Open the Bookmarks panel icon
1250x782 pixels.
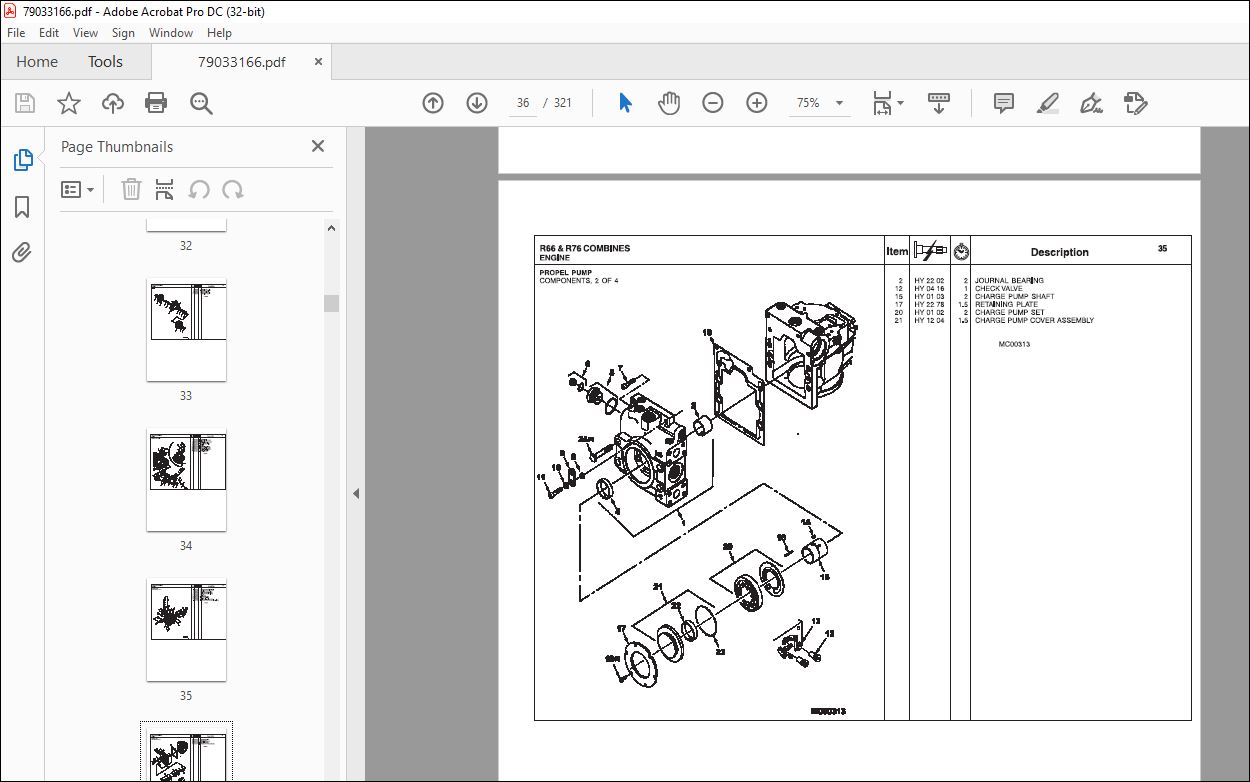pyautogui.click(x=22, y=207)
